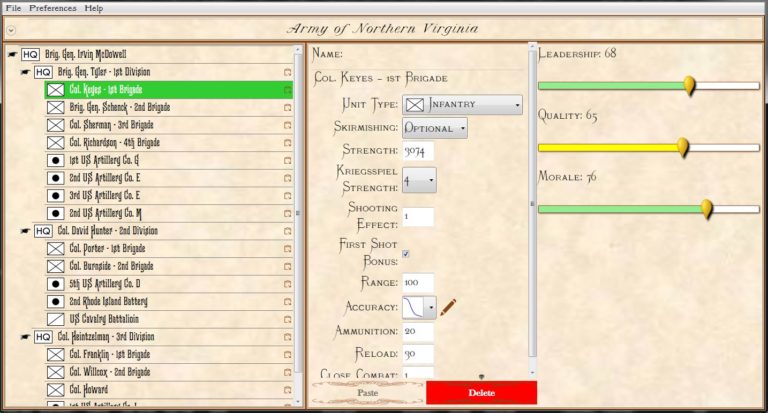
Task: Click the Morale slider handle
Action: tap(706, 209)
